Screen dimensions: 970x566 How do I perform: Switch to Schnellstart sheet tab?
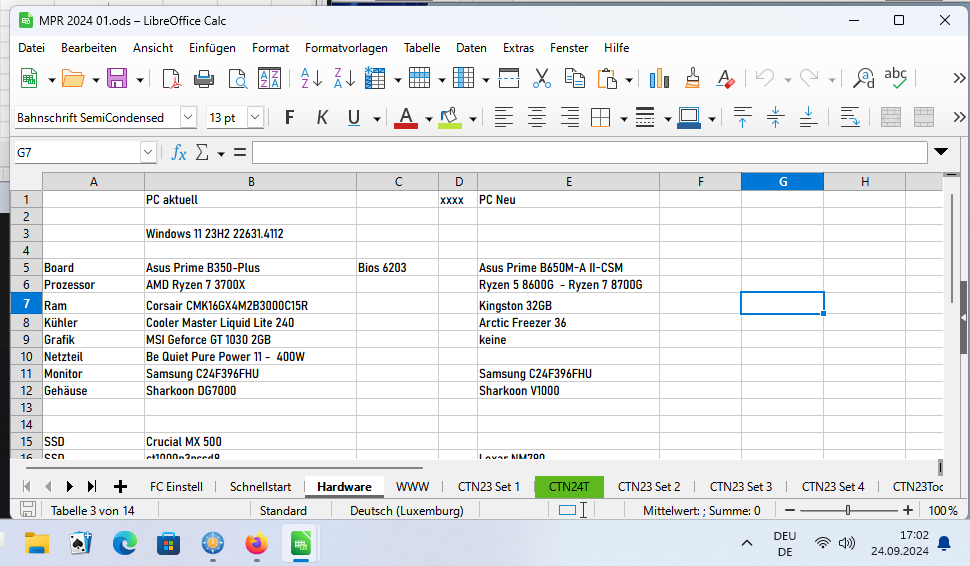pyautogui.click(x=260, y=487)
